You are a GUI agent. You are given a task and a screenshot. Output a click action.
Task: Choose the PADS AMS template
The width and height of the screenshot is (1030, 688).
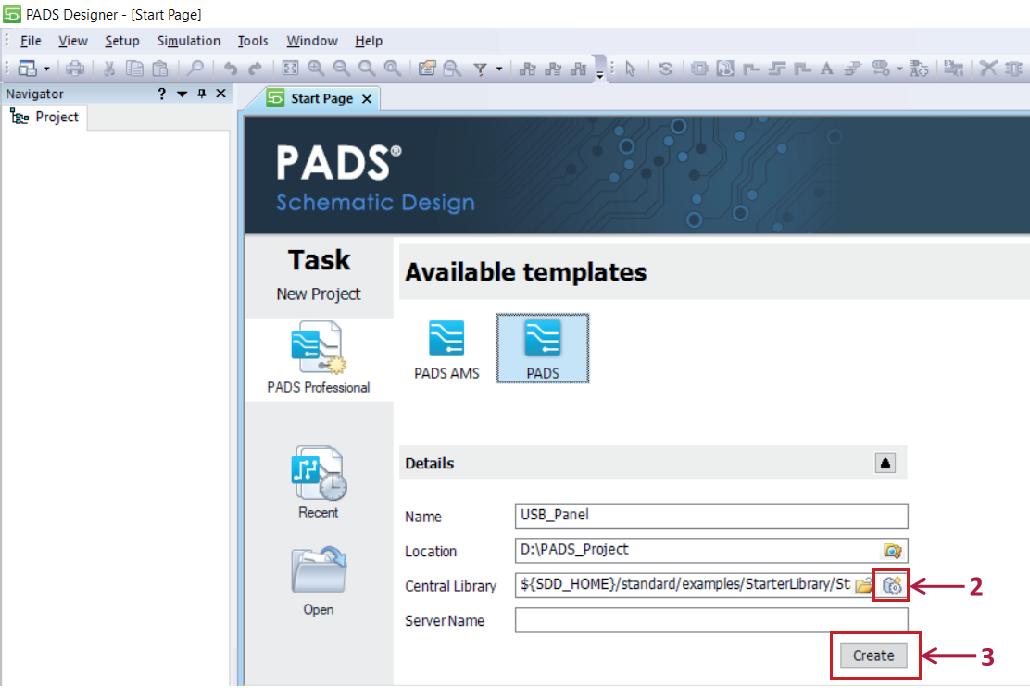point(447,350)
